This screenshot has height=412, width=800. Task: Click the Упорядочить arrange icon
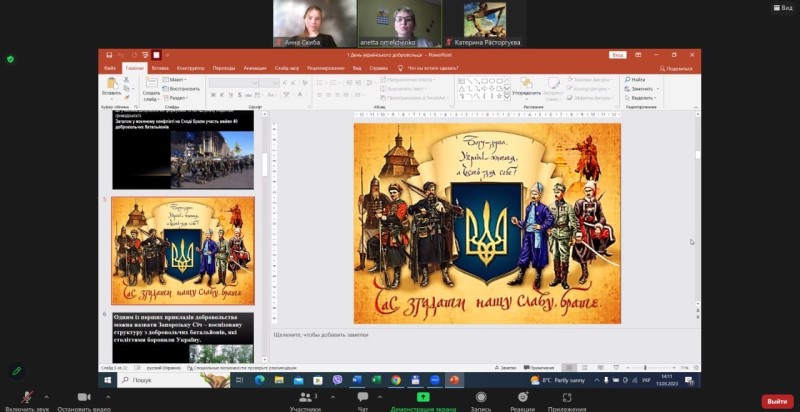(x=526, y=83)
